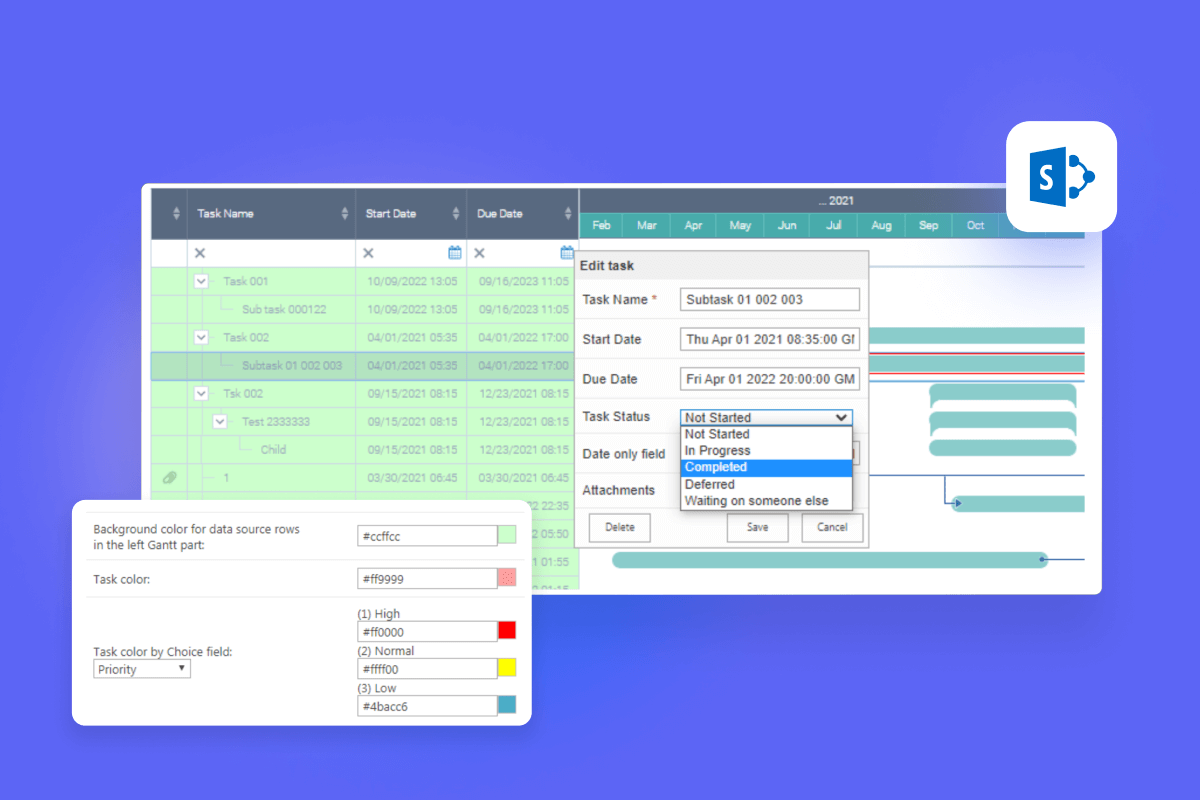Click the yellow Normal priority color swatch
The image size is (1200, 800).
507,668
